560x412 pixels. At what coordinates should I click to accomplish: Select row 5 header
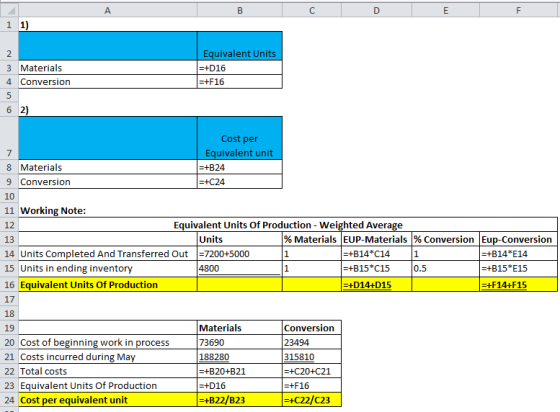pyautogui.click(x=9, y=96)
